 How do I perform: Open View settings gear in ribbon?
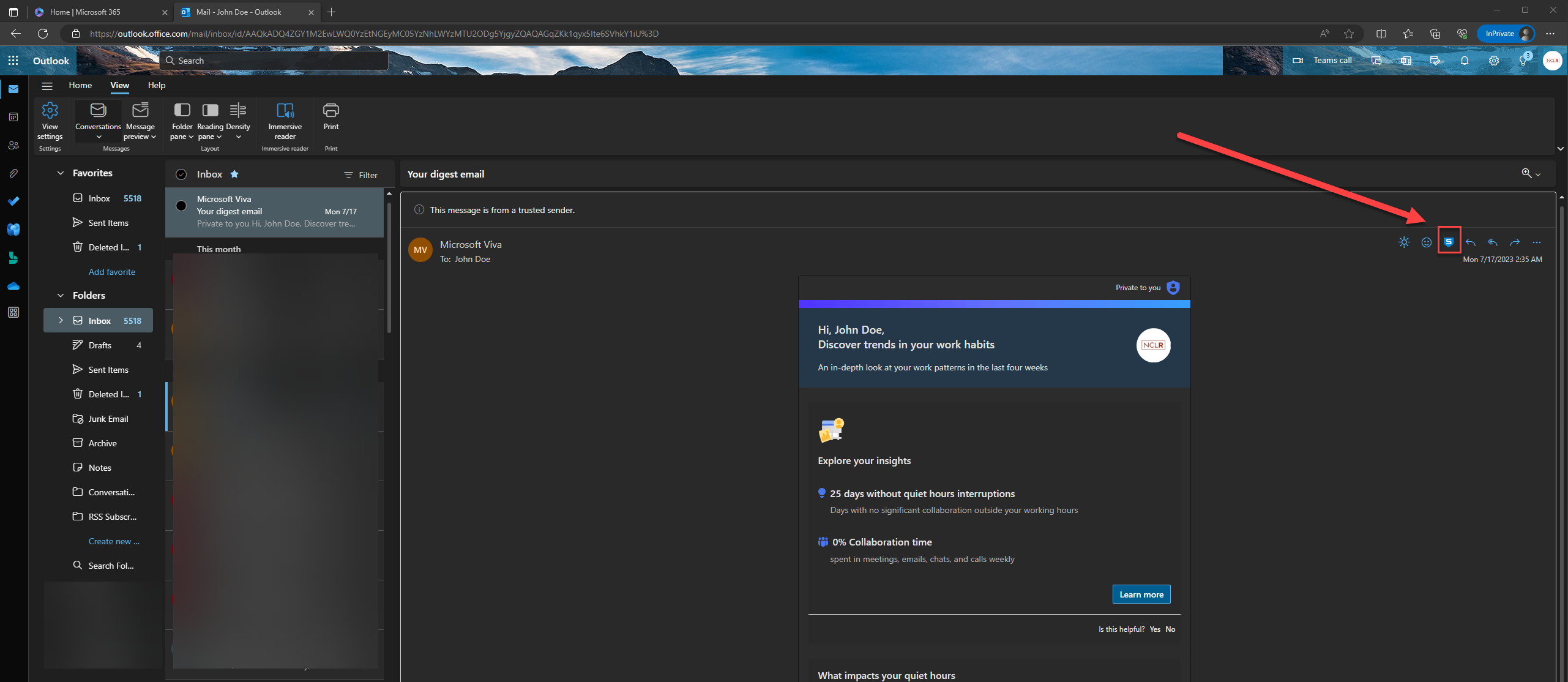tap(50, 121)
